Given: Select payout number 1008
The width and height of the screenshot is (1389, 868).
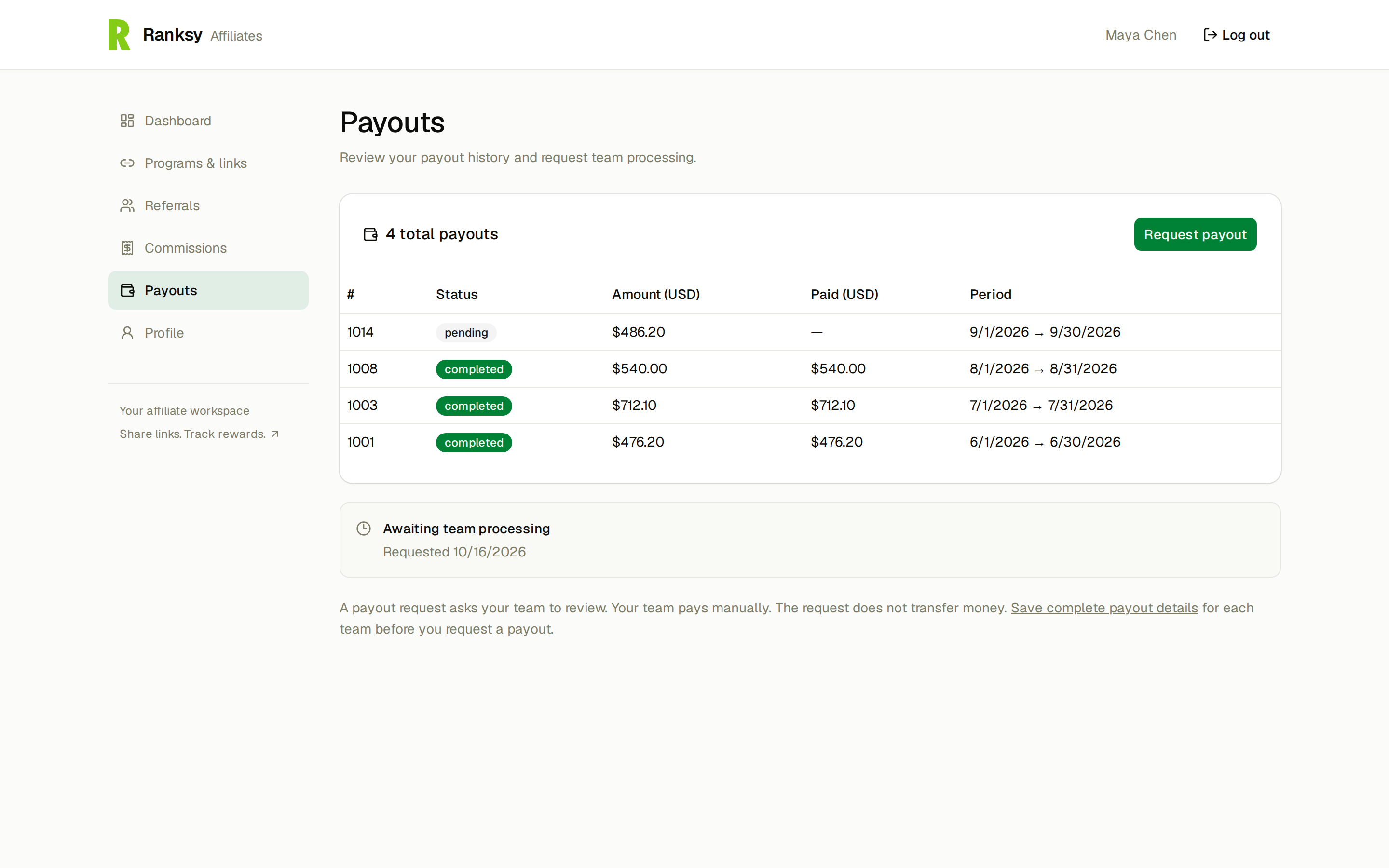Looking at the screenshot, I should [362, 368].
